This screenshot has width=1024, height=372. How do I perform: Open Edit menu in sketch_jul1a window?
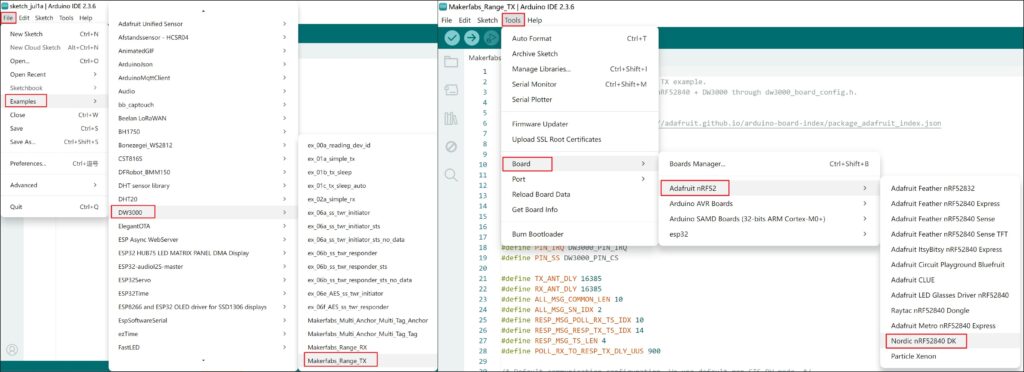point(24,18)
